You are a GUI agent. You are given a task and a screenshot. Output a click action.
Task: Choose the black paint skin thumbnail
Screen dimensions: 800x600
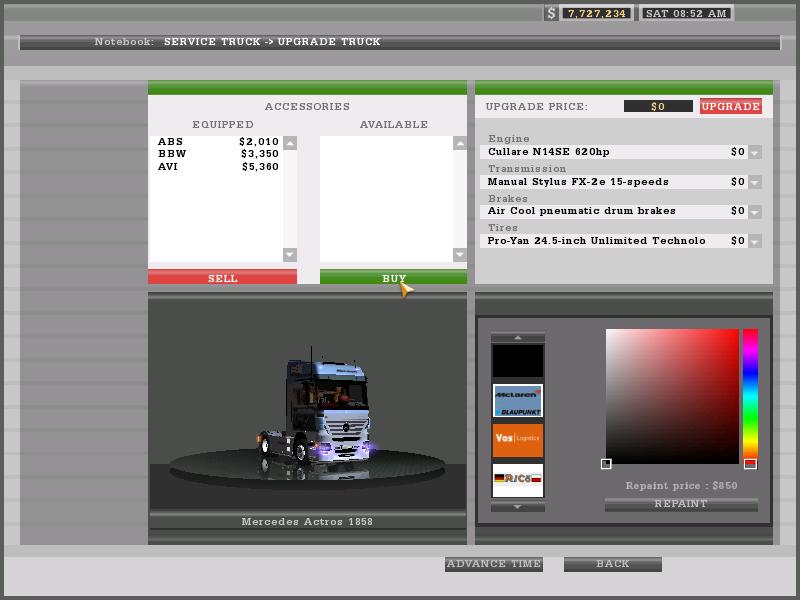click(x=517, y=361)
